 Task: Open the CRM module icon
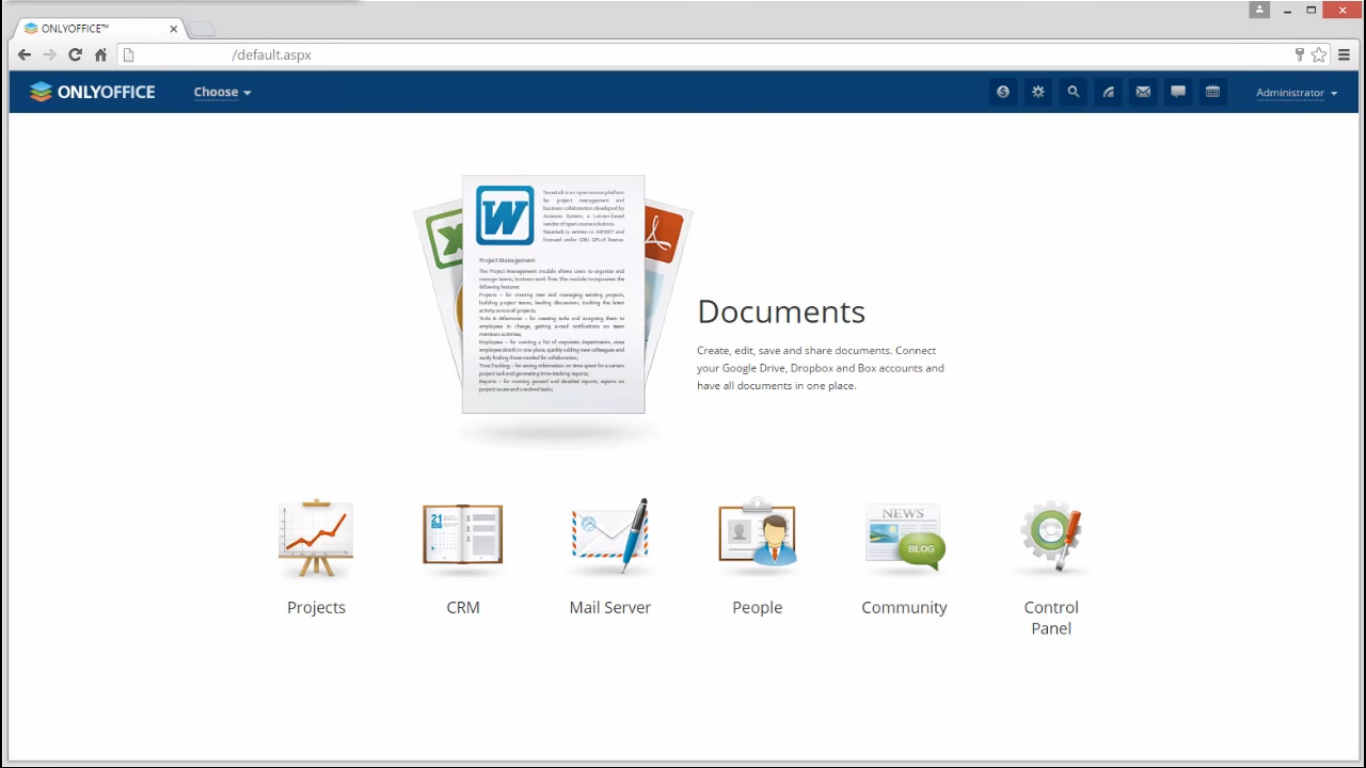(x=463, y=538)
